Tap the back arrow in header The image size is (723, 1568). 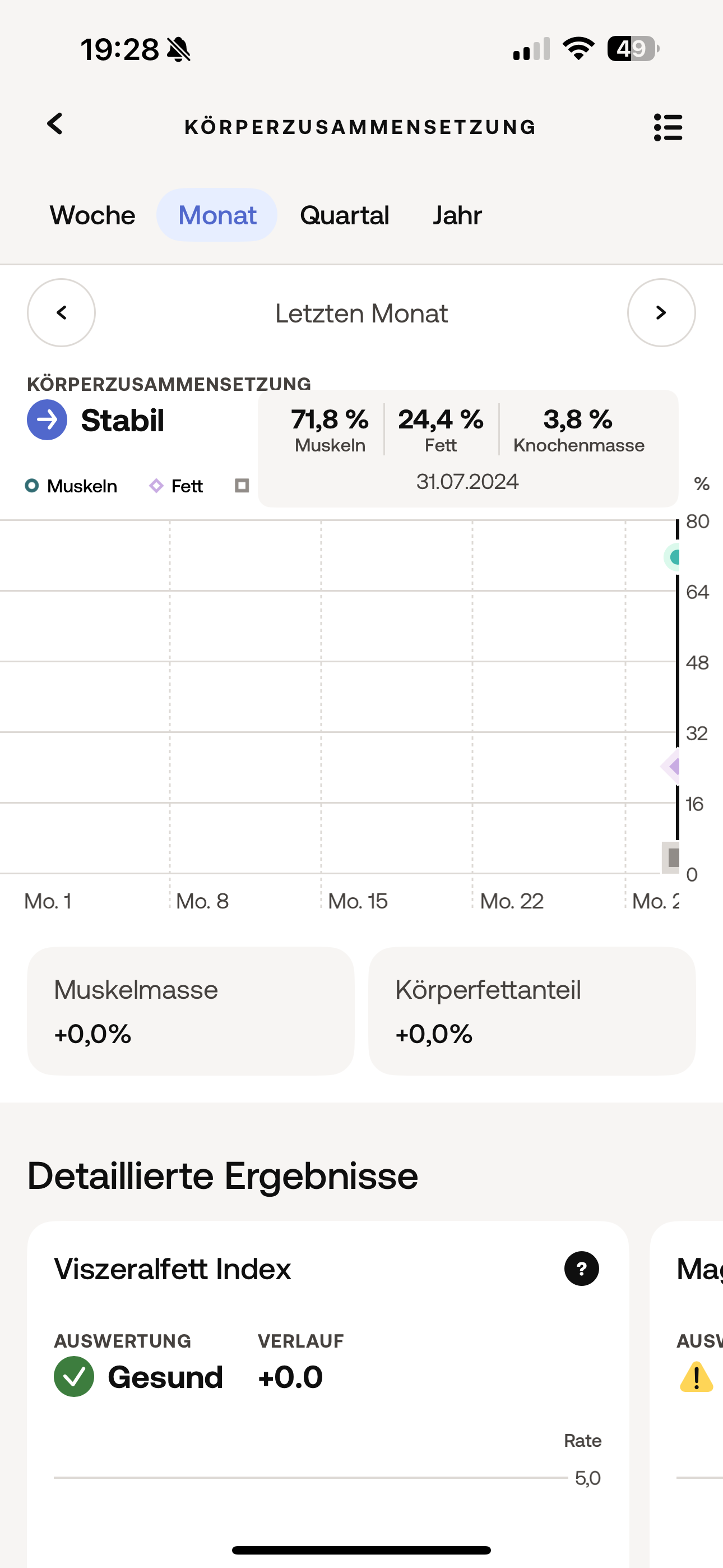[55, 124]
